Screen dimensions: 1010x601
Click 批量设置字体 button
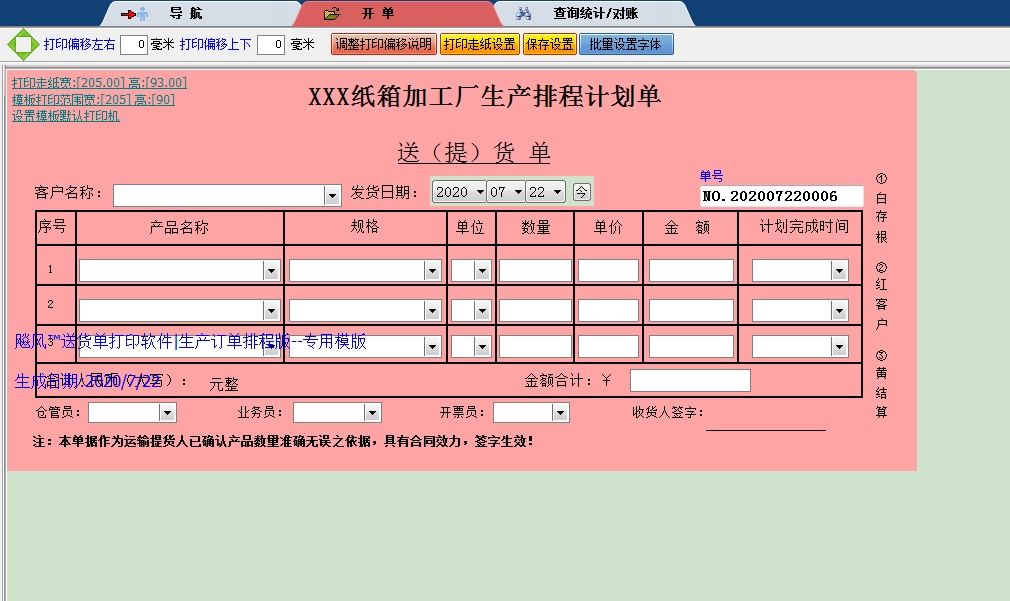pyautogui.click(x=626, y=45)
